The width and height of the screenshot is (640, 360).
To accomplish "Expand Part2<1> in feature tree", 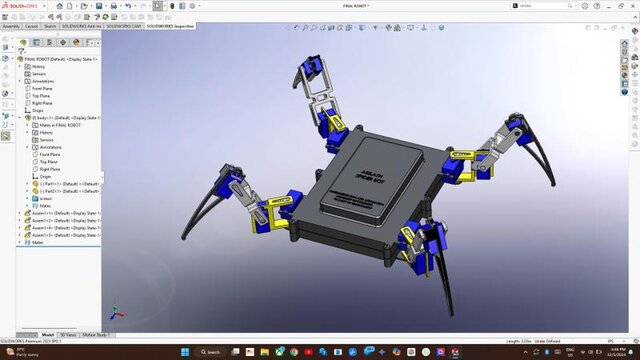I will click(x=27, y=191).
